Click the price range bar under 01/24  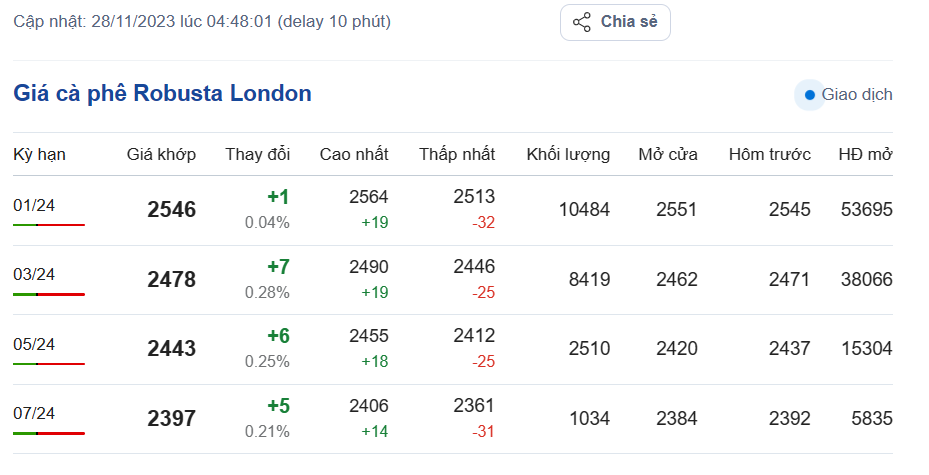(49, 225)
